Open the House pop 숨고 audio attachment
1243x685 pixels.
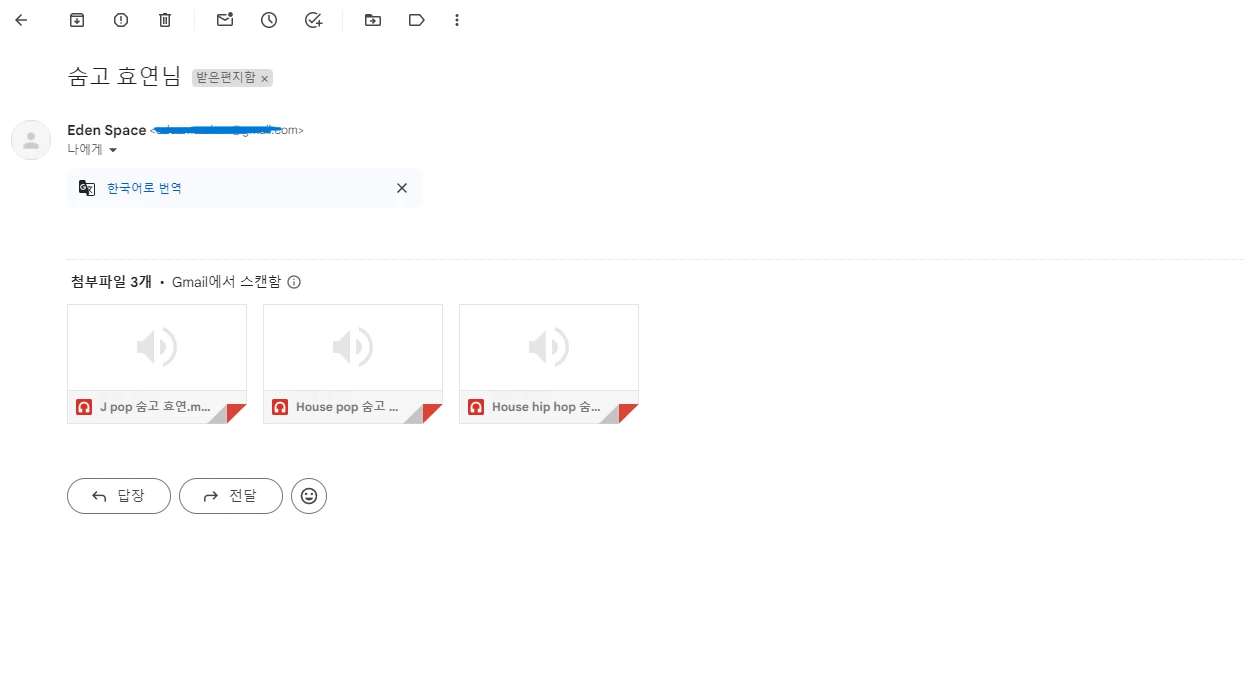pyautogui.click(x=353, y=364)
